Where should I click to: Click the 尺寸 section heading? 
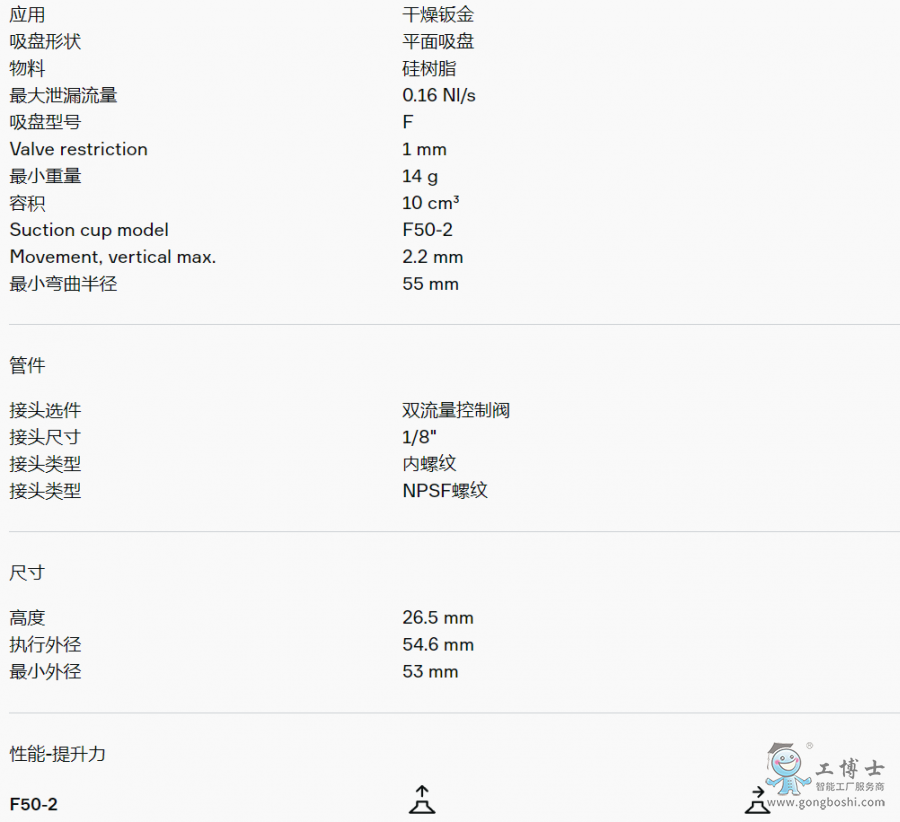click(27, 573)
